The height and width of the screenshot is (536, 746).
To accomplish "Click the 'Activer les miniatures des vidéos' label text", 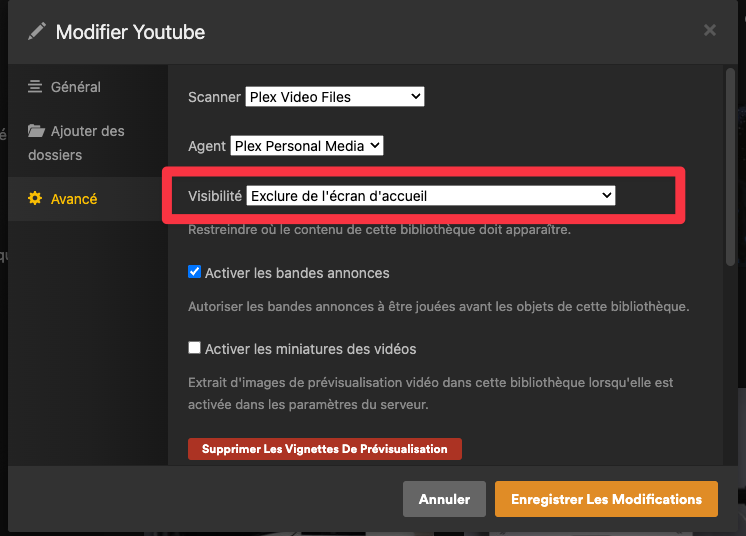I will pyautogui.click(x=310, y=349).
